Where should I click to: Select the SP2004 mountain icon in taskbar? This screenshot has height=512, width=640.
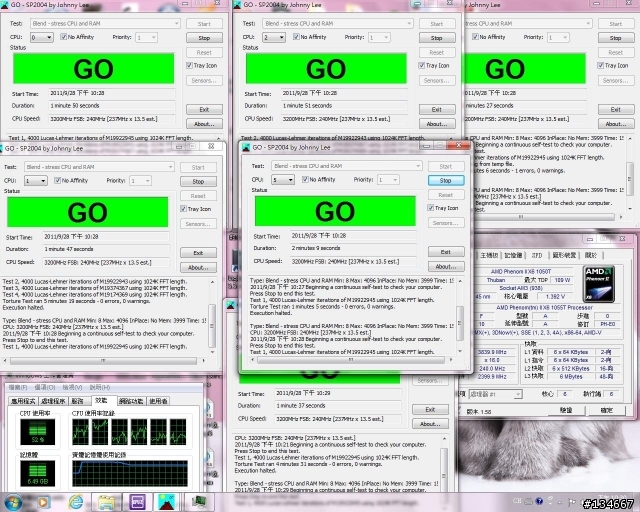166,502
